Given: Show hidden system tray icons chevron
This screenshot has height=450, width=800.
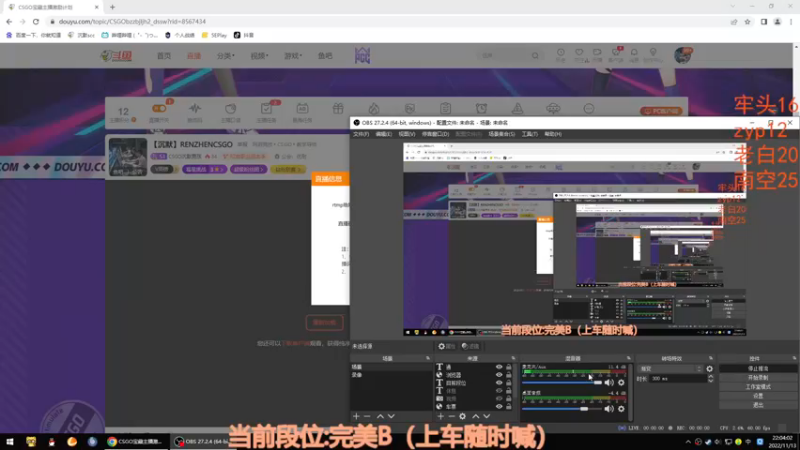Looking at the screenshot, I should pyautogui.click(x=688, y=442).
